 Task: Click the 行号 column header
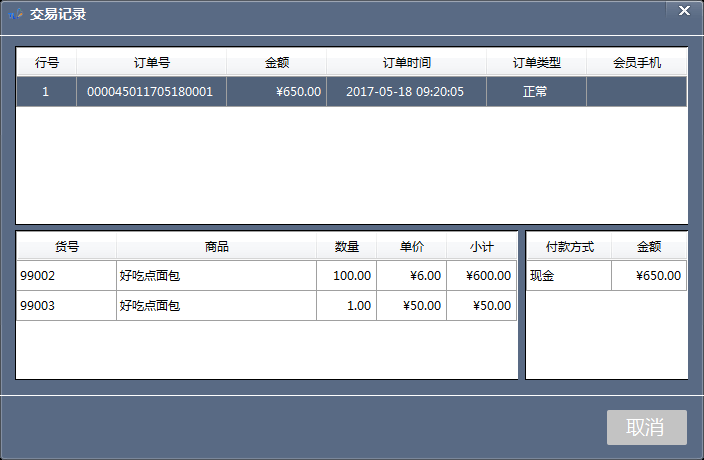coord(46,62)
